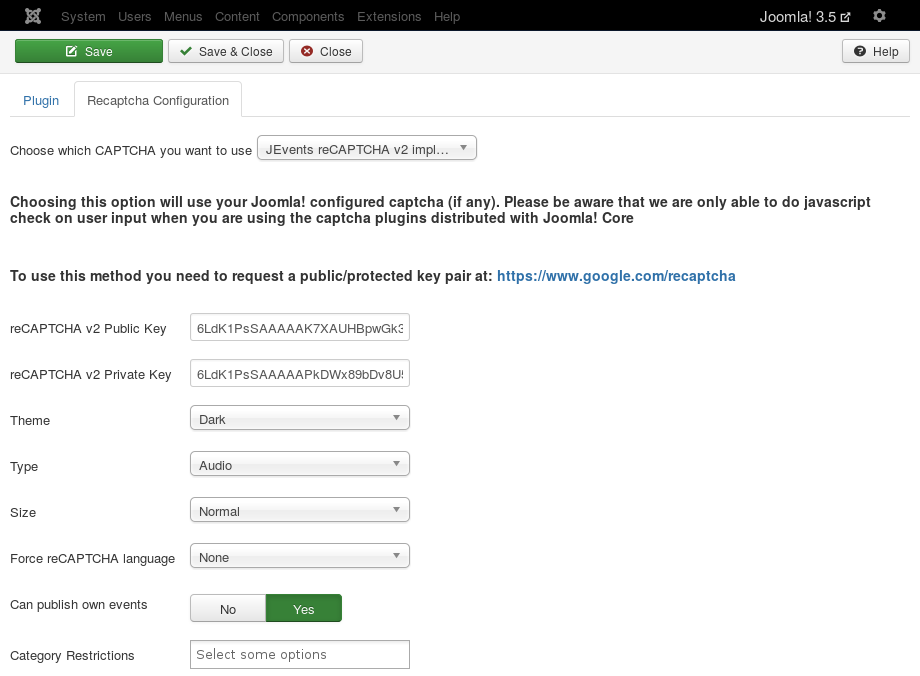The height and width of the screenshot is (676, 920).
Task: Open the Type dropdown set to Audio
Action: point(300,464)
